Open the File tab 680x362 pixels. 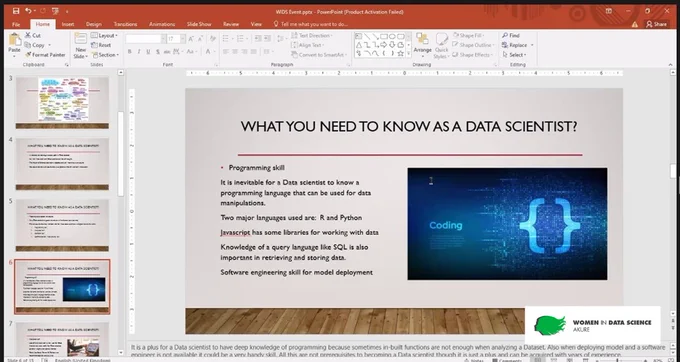16,24
